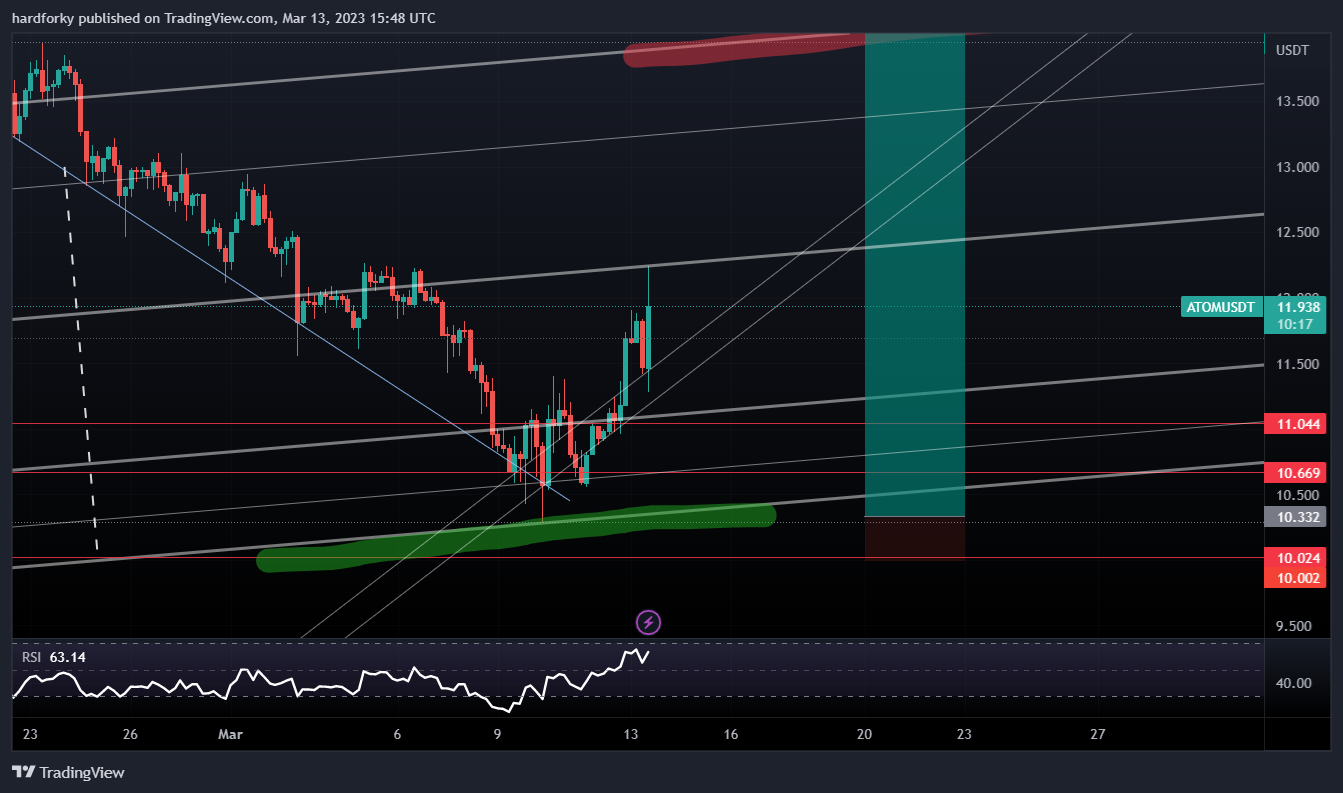The width and height of the screenshot is (1343, 793).
Task: Select the green highlighted support brush stroke
Action: (x=515, y=536)
